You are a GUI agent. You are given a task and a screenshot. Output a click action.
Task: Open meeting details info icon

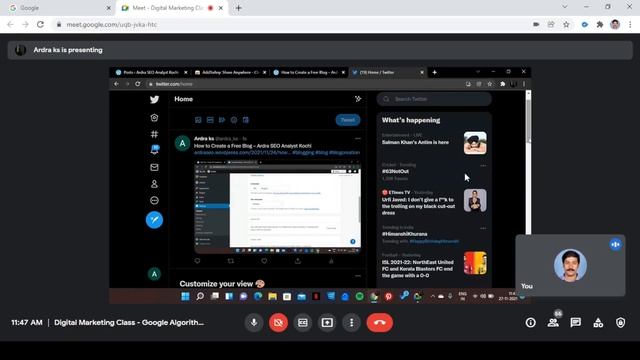(x=531, y=322)
